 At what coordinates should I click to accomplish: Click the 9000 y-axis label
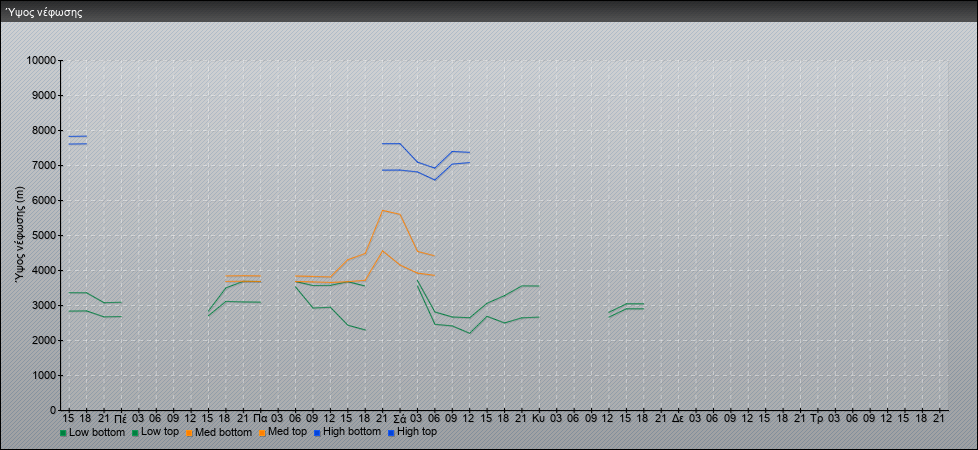tap(44, 95)
